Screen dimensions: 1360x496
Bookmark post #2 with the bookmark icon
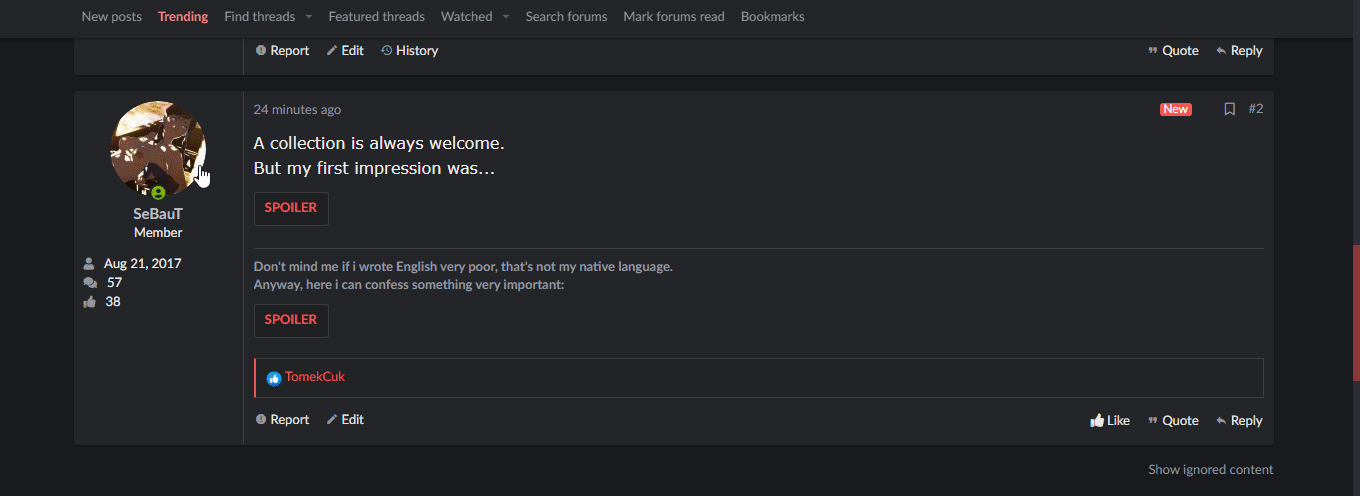[x=1230, y=109]
